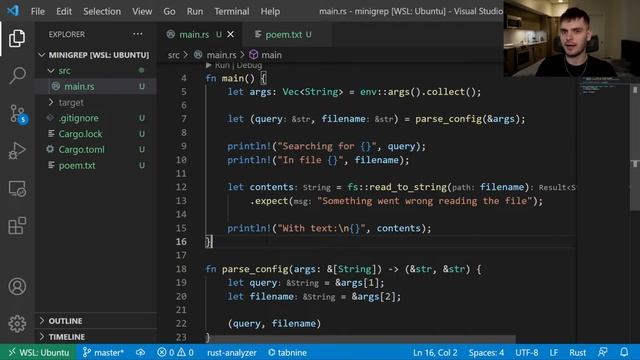Open Cargo.toml in the file tree

(96, 149)
